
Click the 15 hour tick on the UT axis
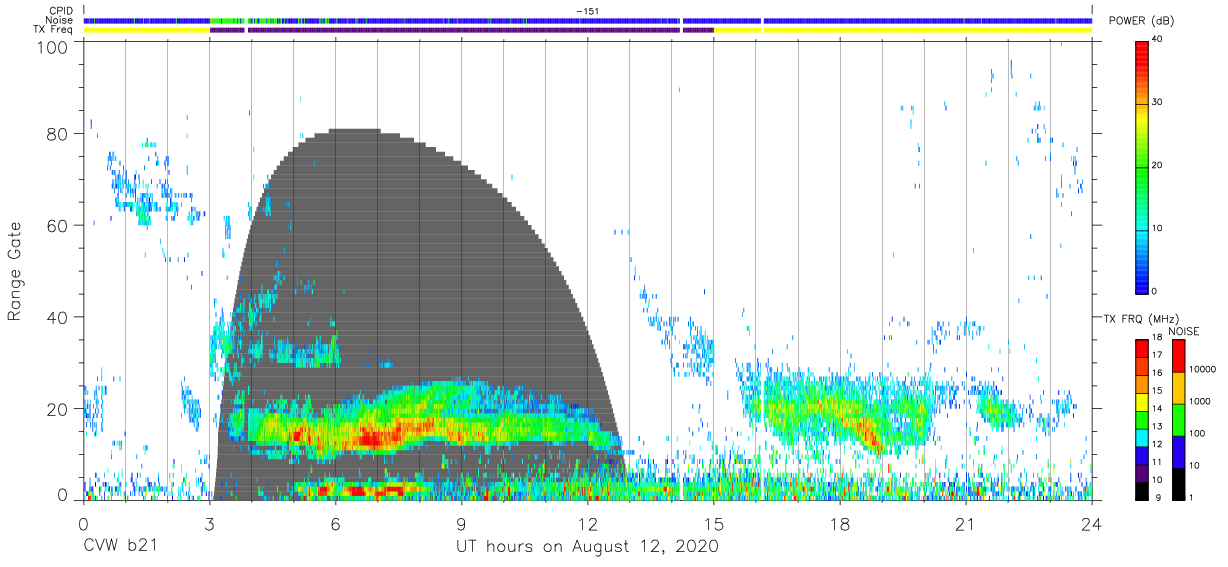(x=714, y=524)
